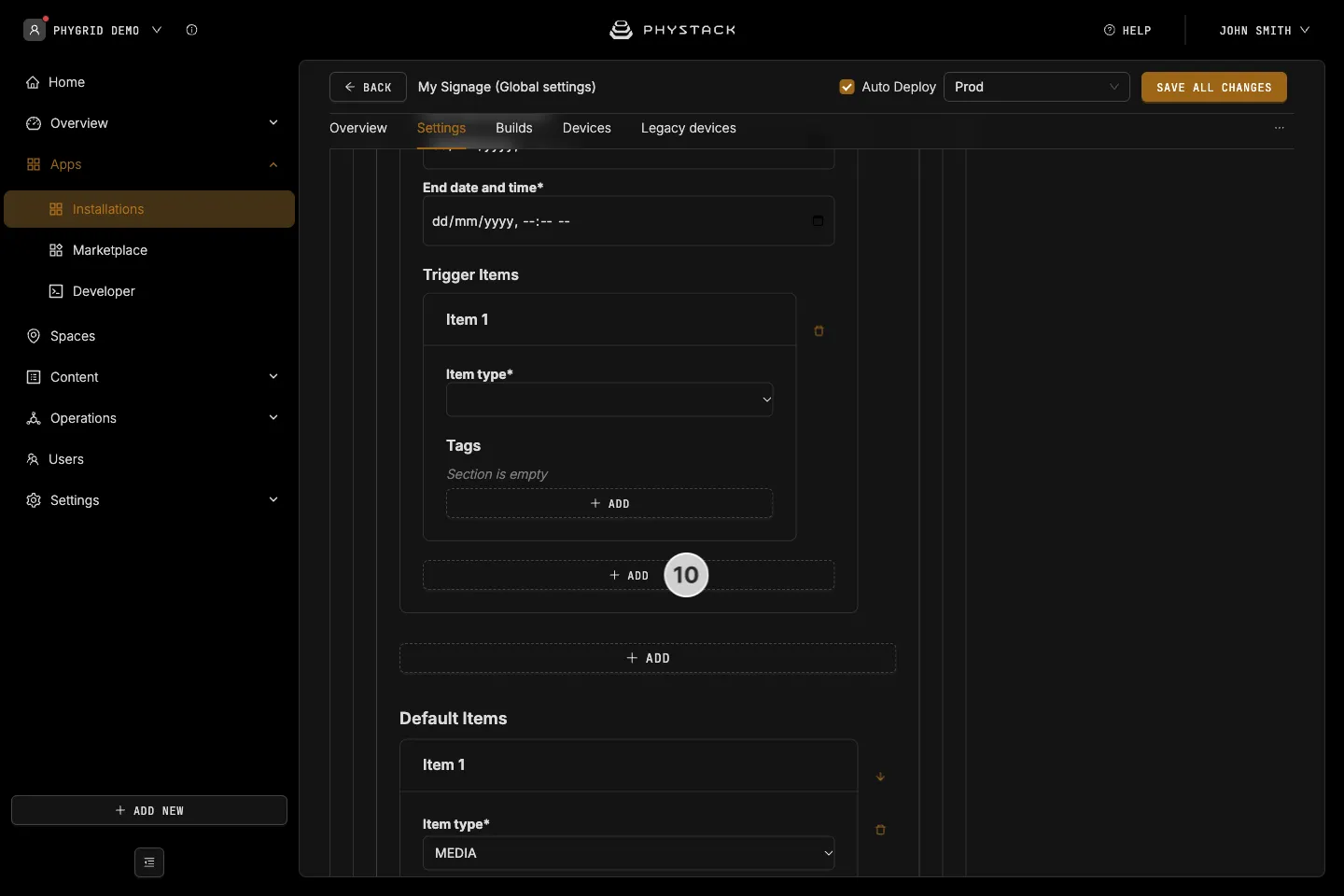This screenshot has height=896, width=1344.
Task: Click the Phystack logo in header
Action: 672,30
